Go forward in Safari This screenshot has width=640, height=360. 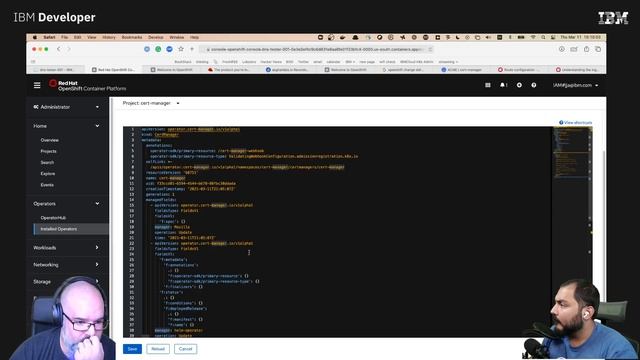coord(69,49)
